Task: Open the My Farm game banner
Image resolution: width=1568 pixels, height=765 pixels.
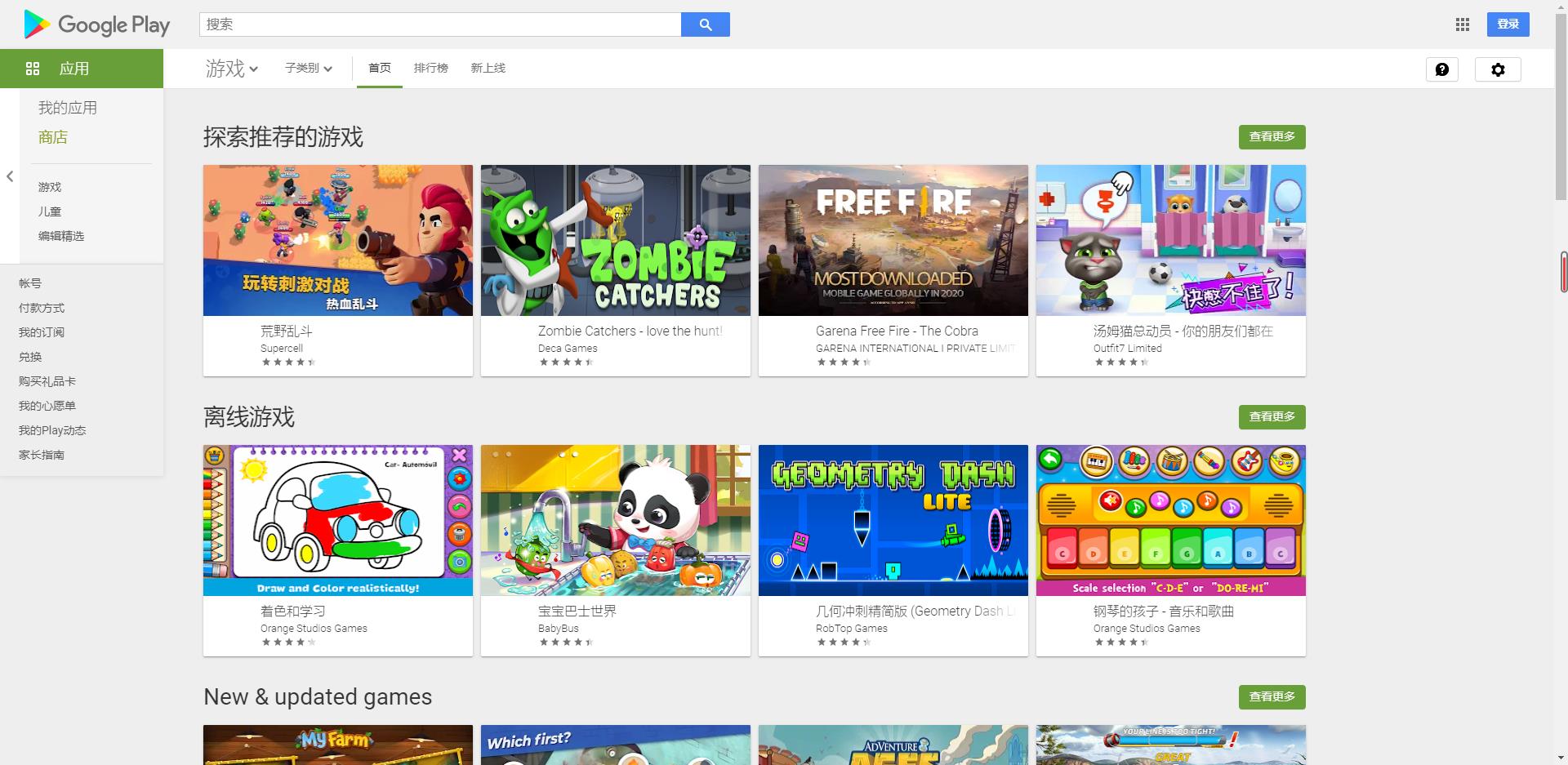Action: [x=338, y=745]
